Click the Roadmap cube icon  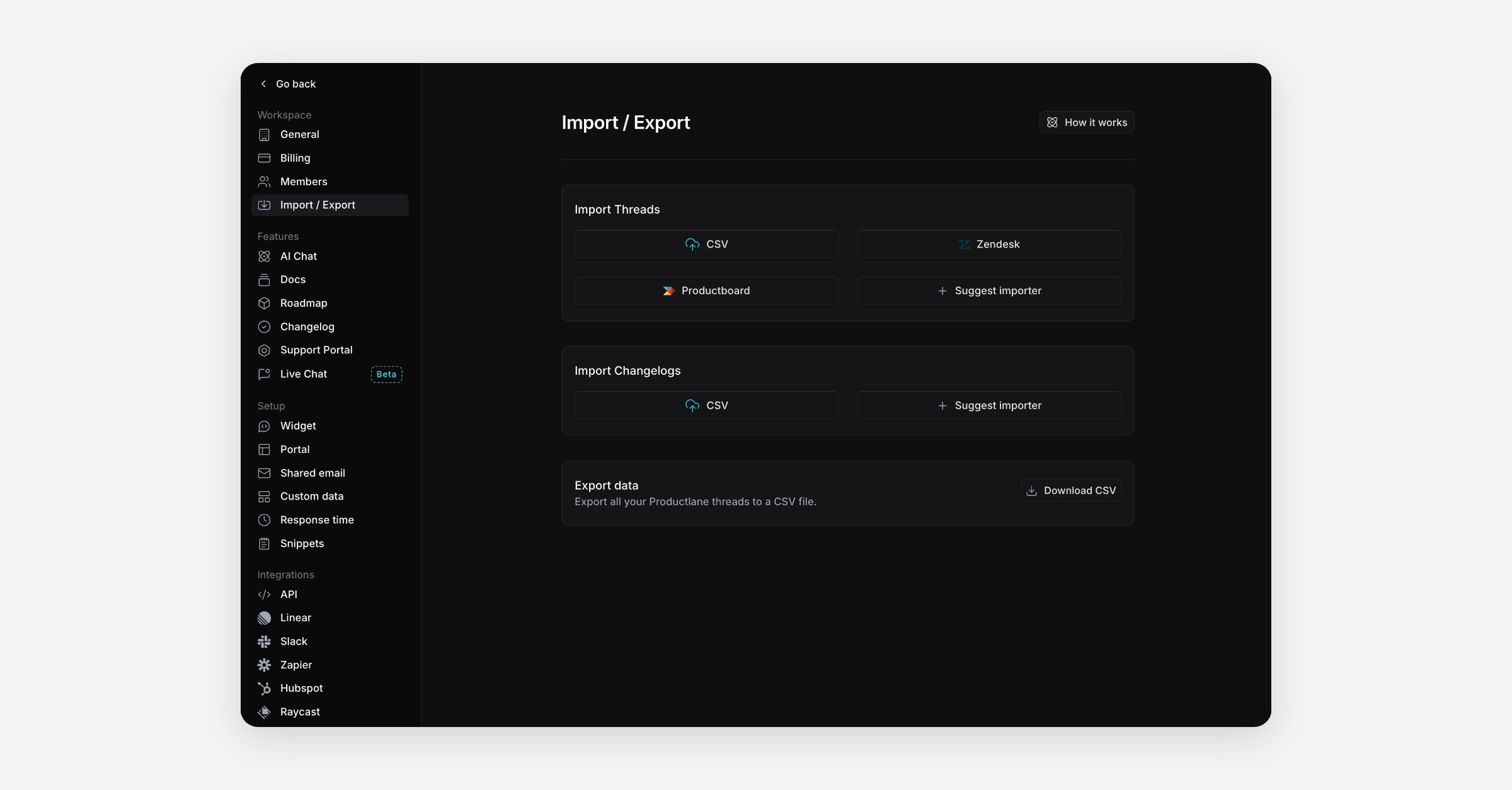pos(264,303)
